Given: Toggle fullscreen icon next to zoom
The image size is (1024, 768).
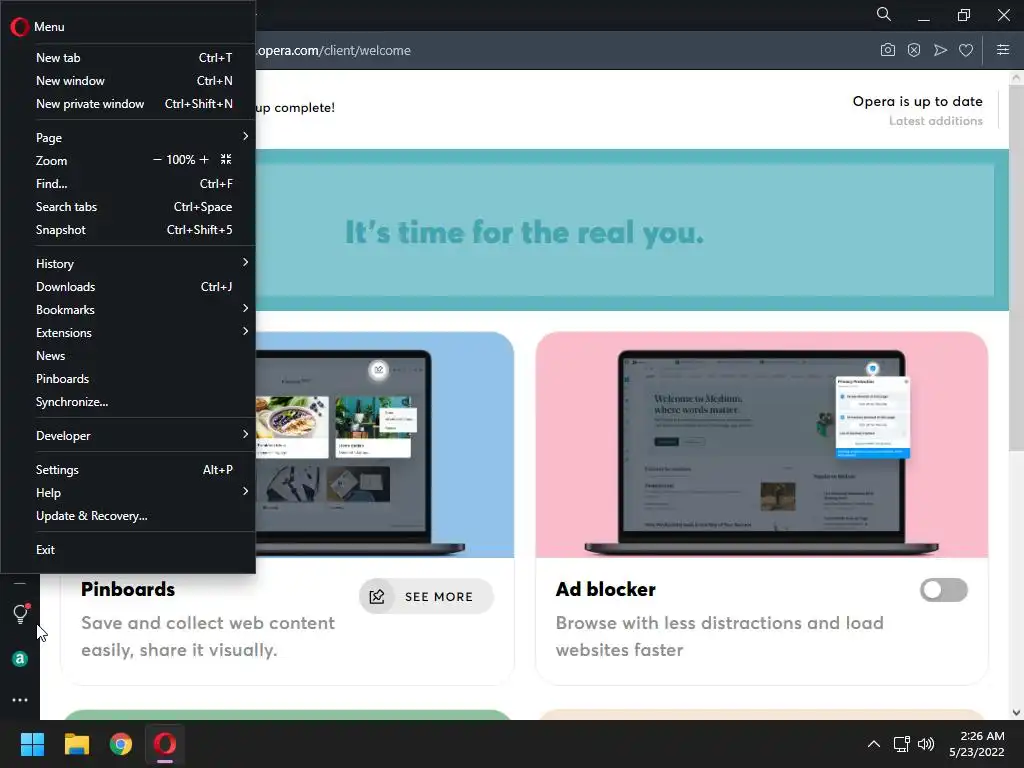Looking at the screenshot, I should coord(226,159).
